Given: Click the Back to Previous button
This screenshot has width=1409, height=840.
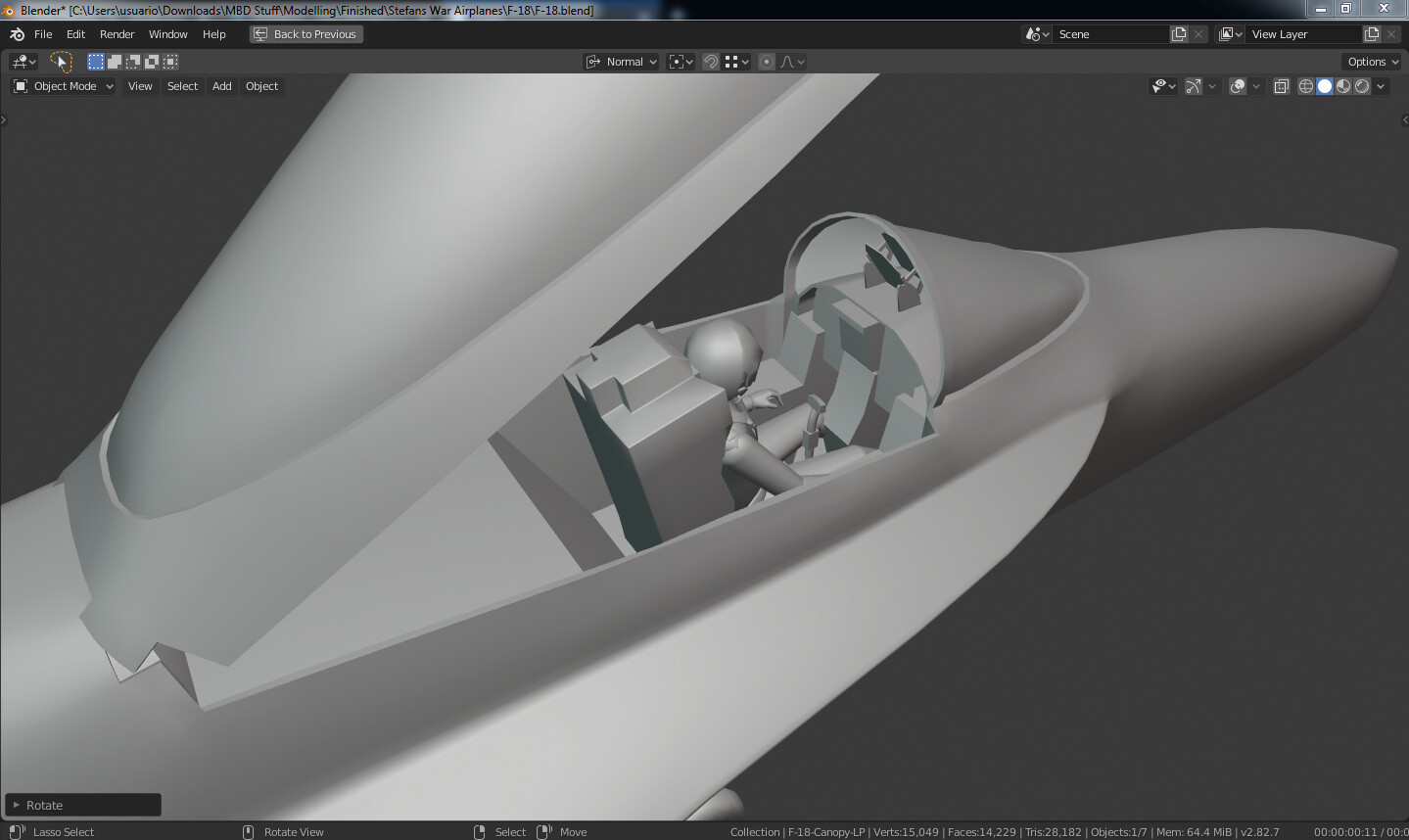Looking at the screenshot, I should tap(305, 34).
